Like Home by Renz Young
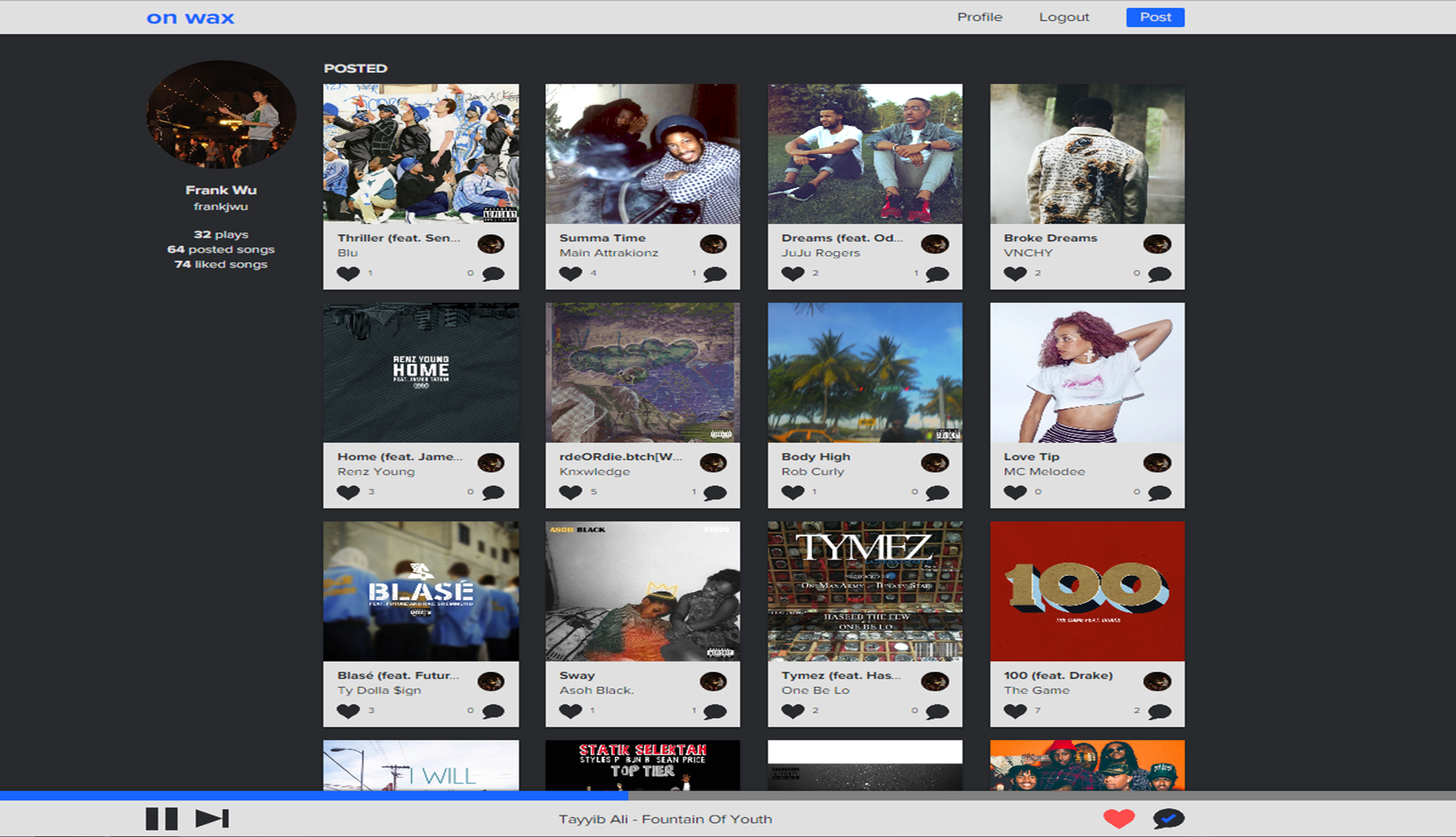Screen dimensions: 1456x837 click(348, 492)
